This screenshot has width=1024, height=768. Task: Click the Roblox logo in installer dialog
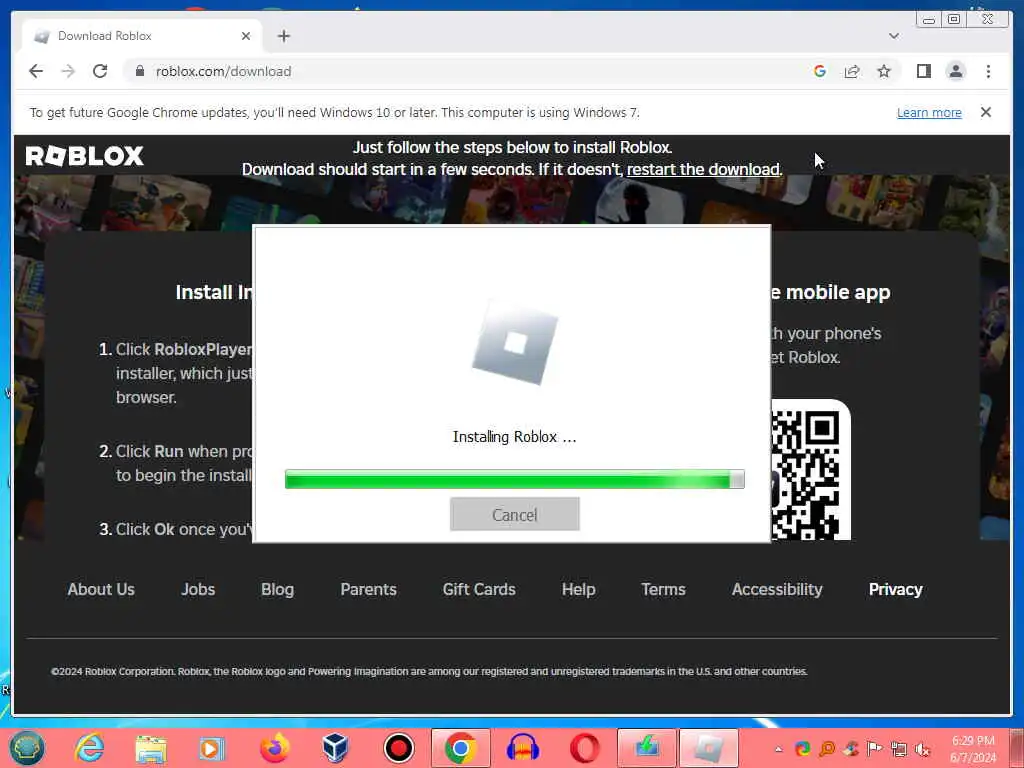click(515, 343)
